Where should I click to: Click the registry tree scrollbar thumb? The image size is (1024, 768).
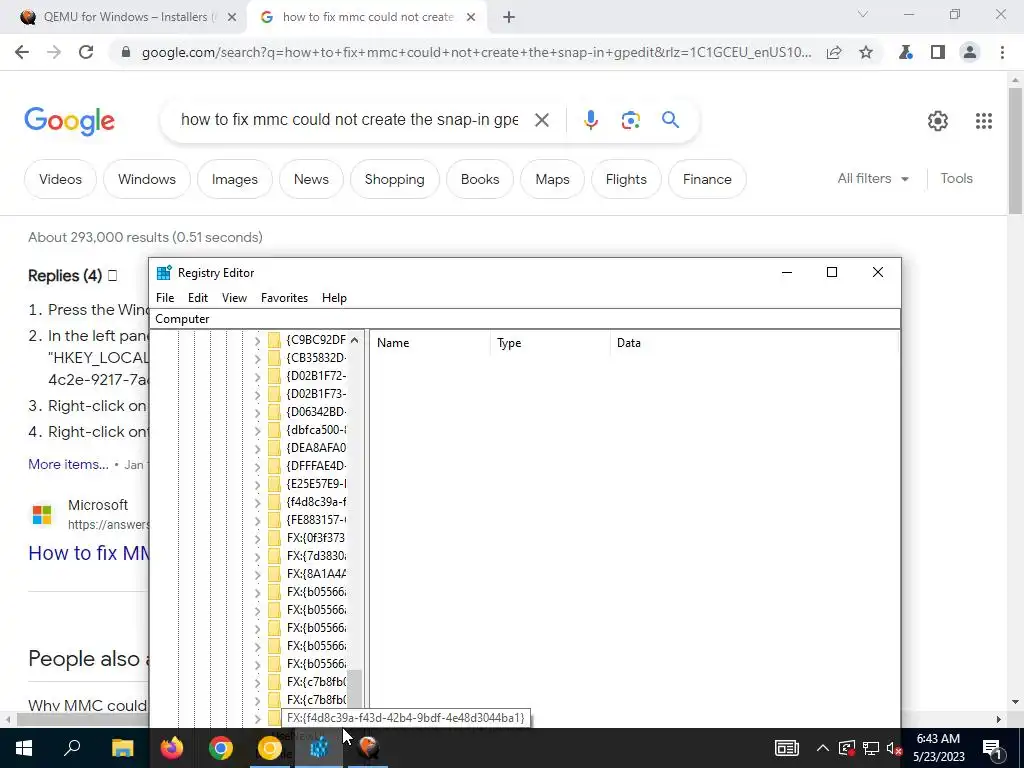[x=354, y=689]
